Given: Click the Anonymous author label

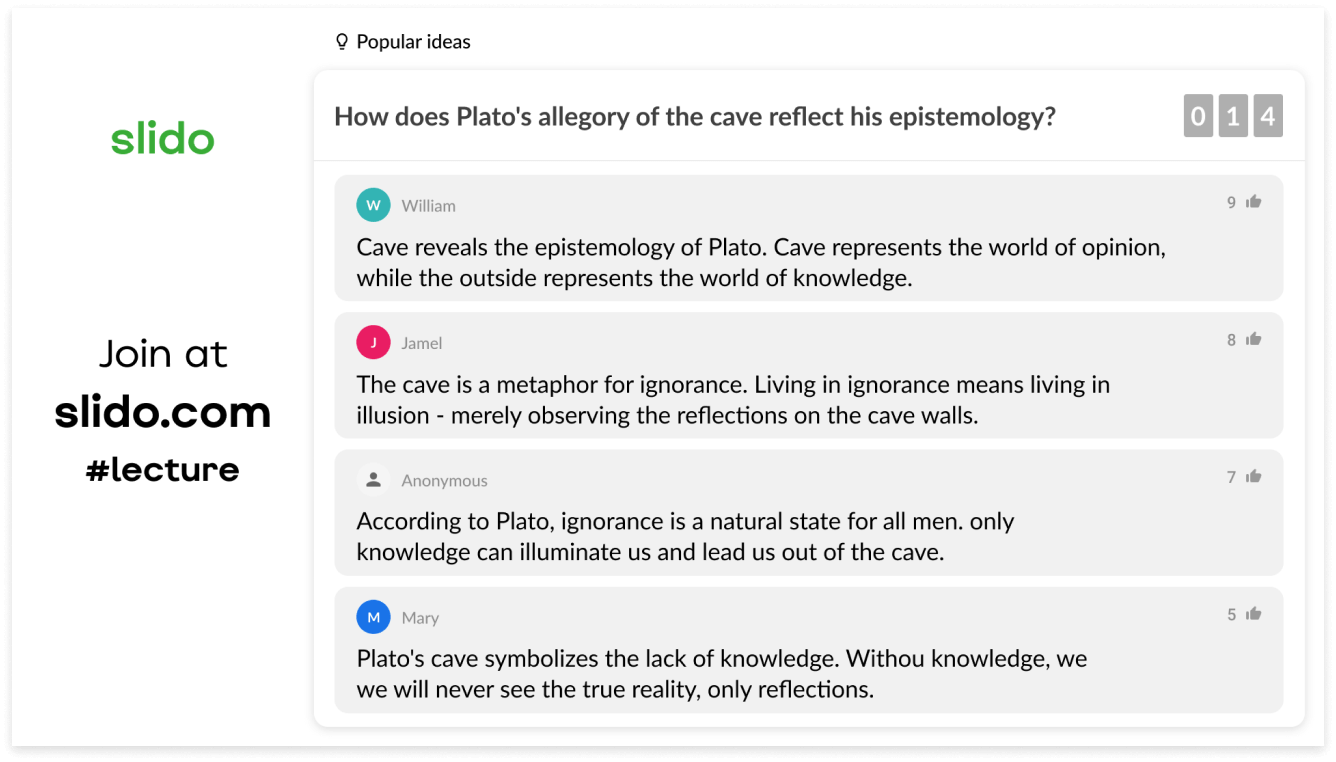Looking at the screenshot, I should pyautogui.click(x=444, y=481).
